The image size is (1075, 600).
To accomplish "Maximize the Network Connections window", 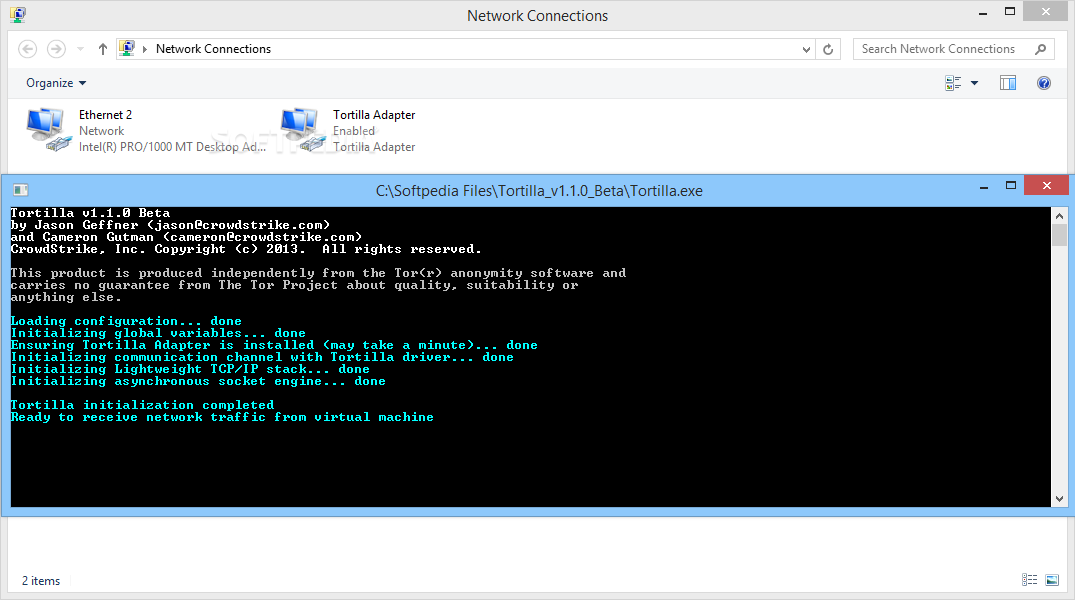I will (x=1010, y=12).
